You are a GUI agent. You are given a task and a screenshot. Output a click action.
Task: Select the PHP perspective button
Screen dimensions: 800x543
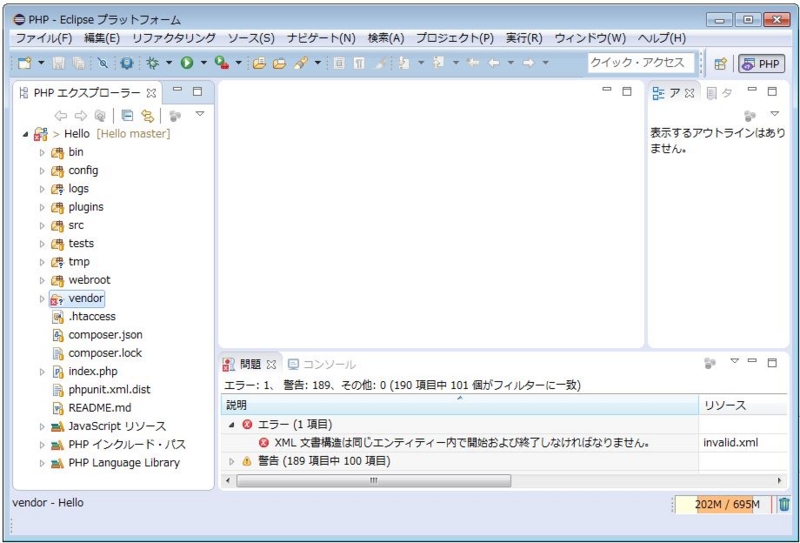coord(761,64)
